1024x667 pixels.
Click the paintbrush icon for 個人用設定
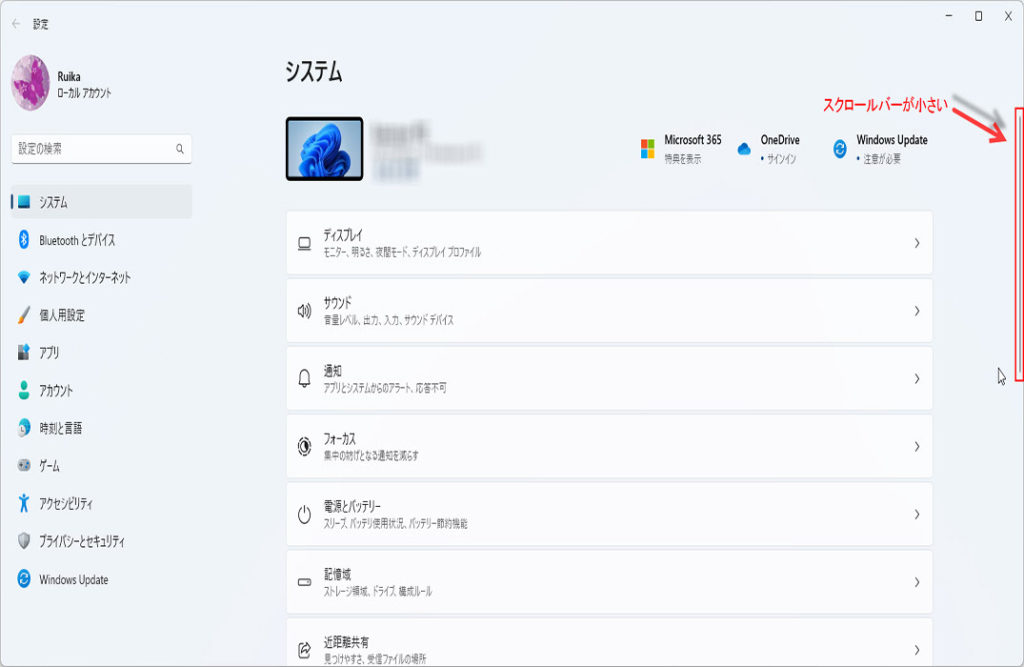[x=24, y=315]
